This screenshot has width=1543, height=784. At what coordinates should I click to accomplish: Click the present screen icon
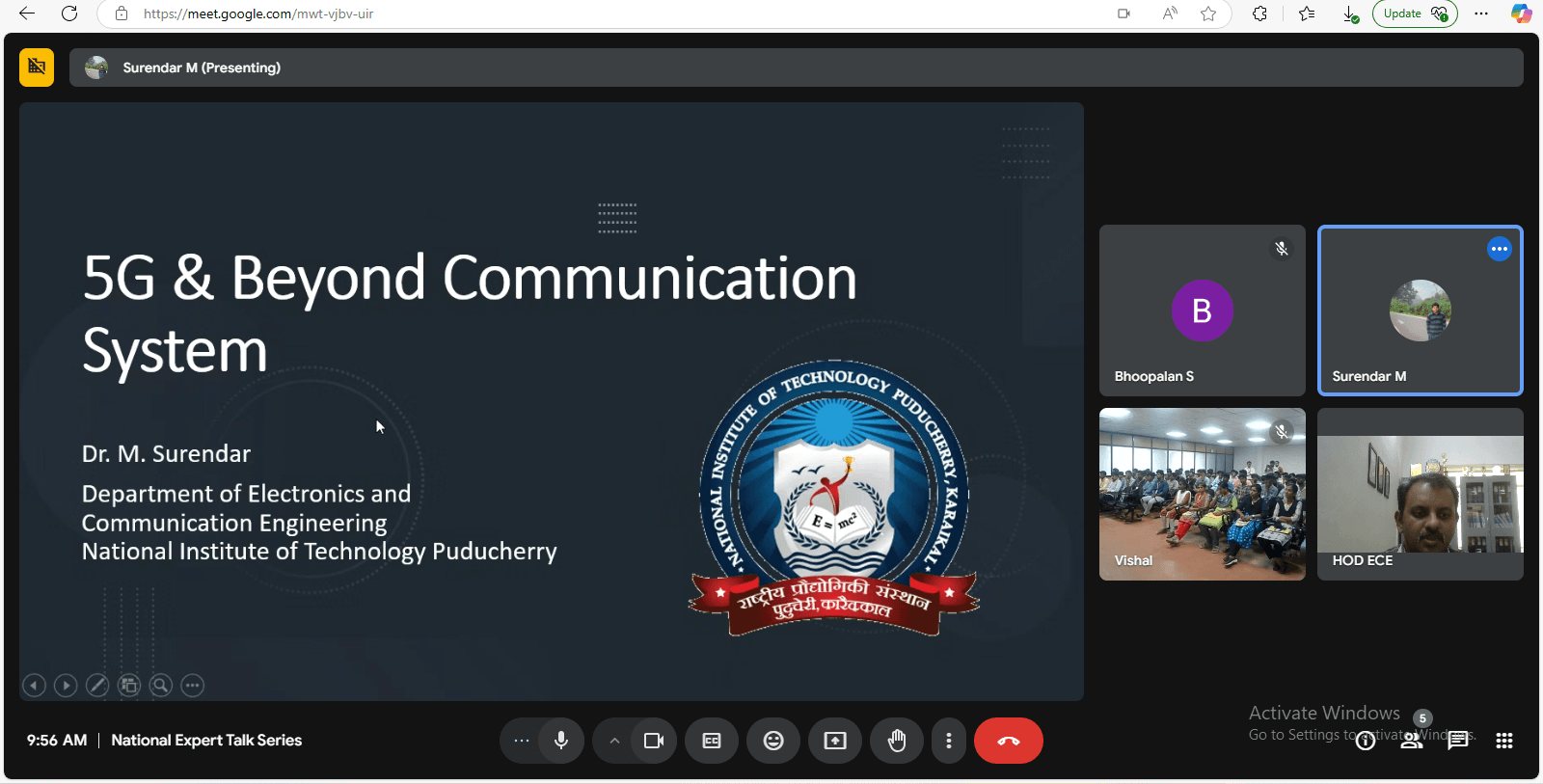point(835,741)
